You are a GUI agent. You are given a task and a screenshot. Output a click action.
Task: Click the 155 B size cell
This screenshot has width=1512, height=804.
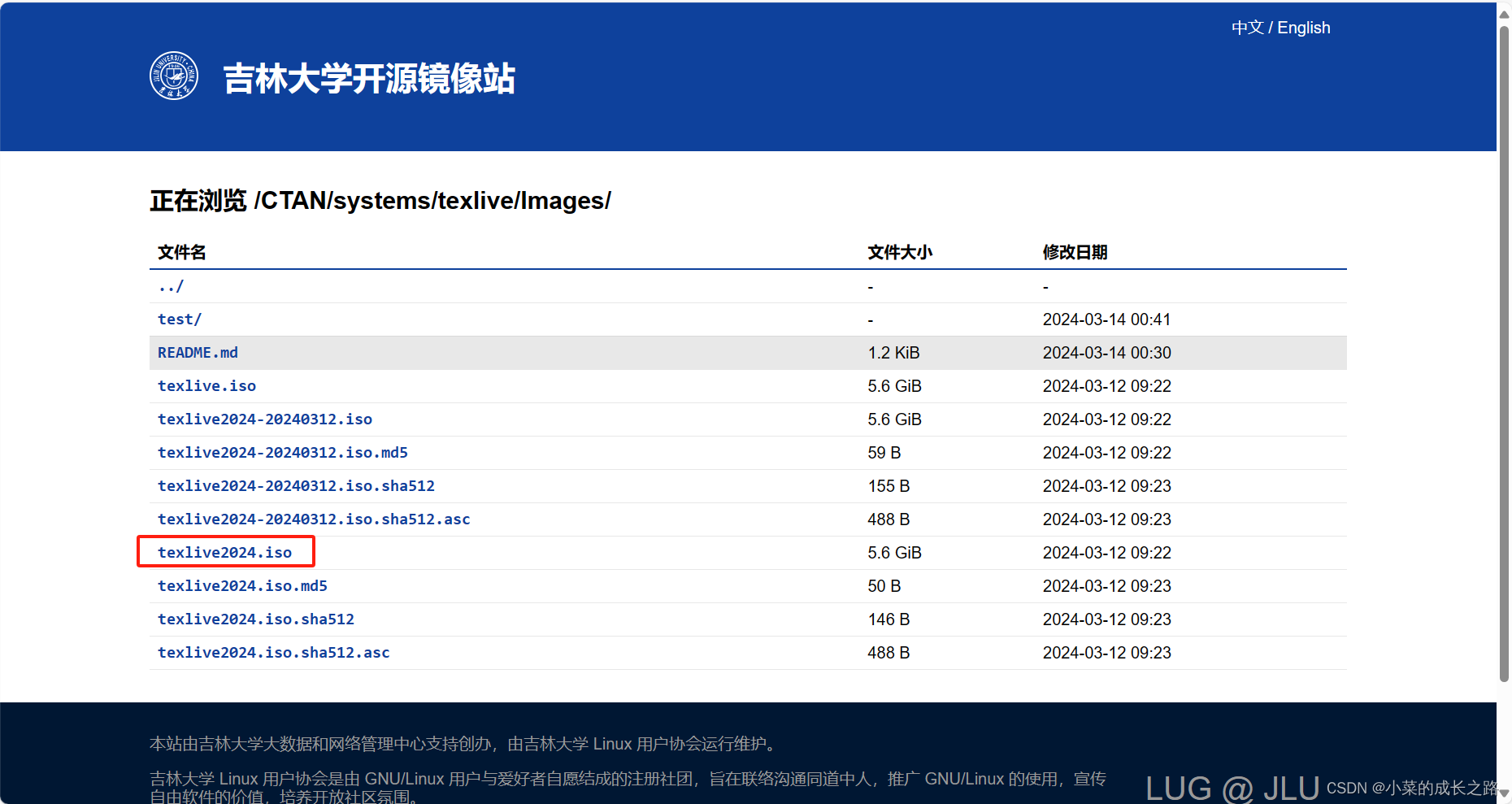click(x=889, y=486)
